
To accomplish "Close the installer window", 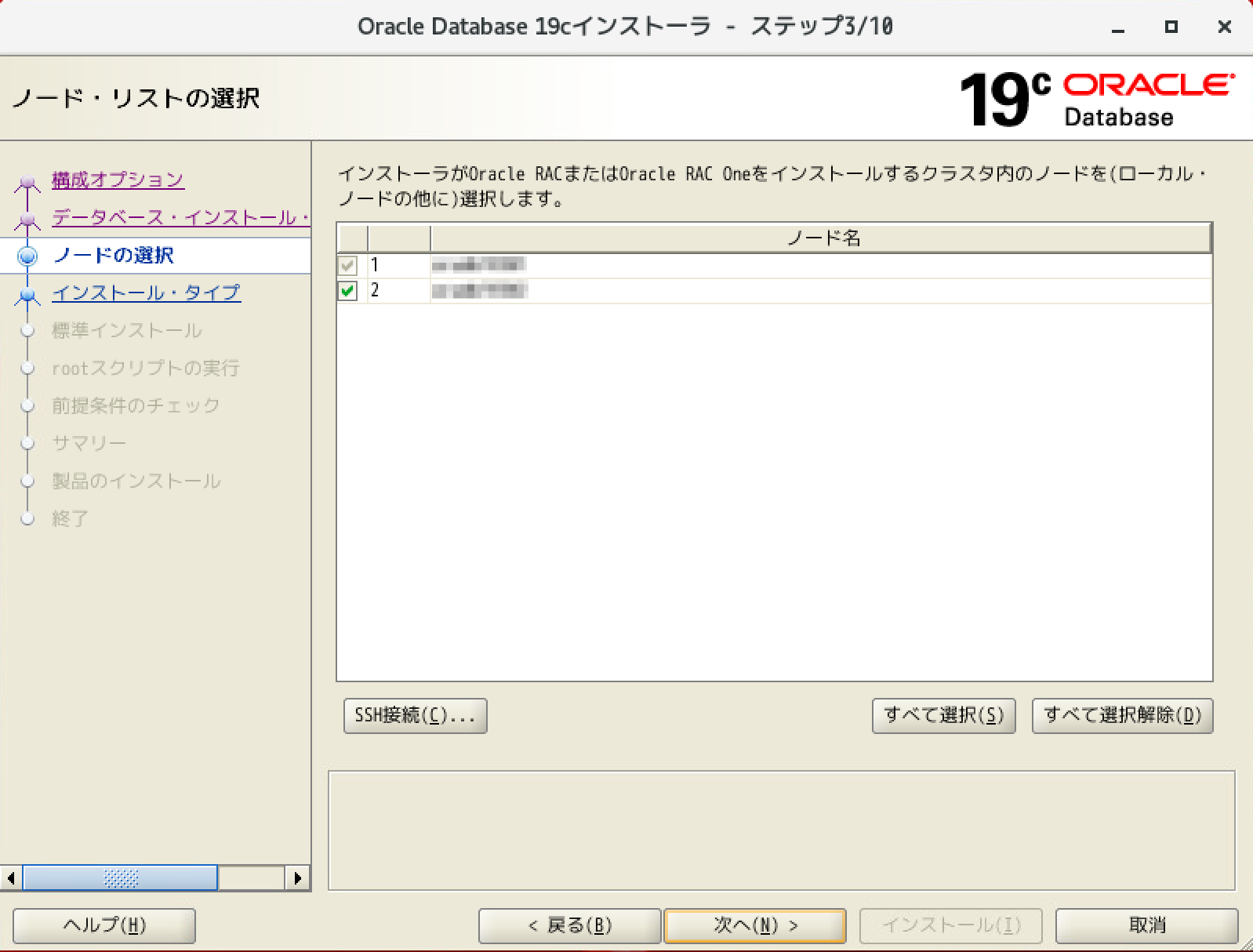I will [1224, 27].
